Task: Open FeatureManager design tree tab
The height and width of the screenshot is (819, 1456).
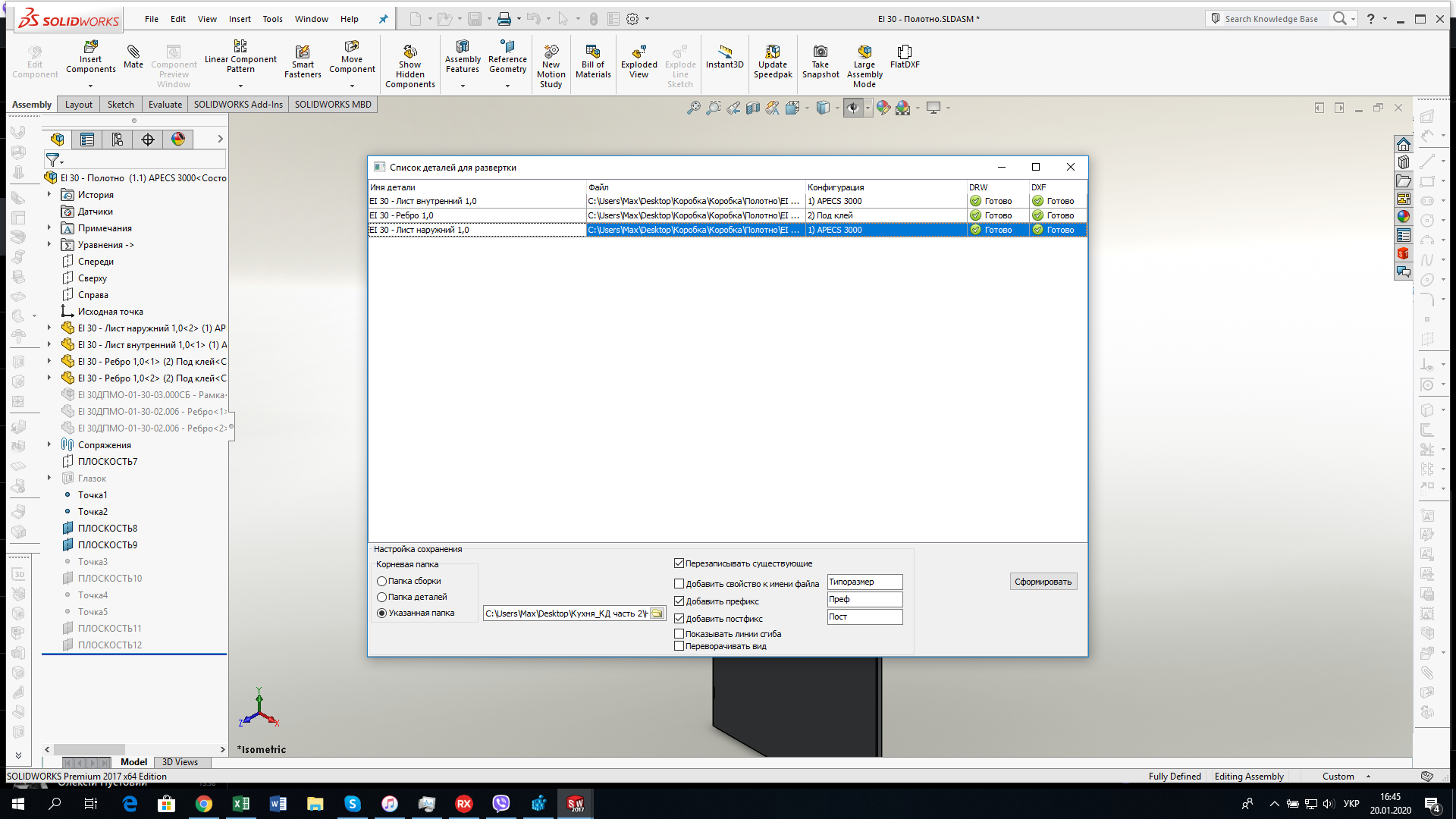Action: coord(57,140)
